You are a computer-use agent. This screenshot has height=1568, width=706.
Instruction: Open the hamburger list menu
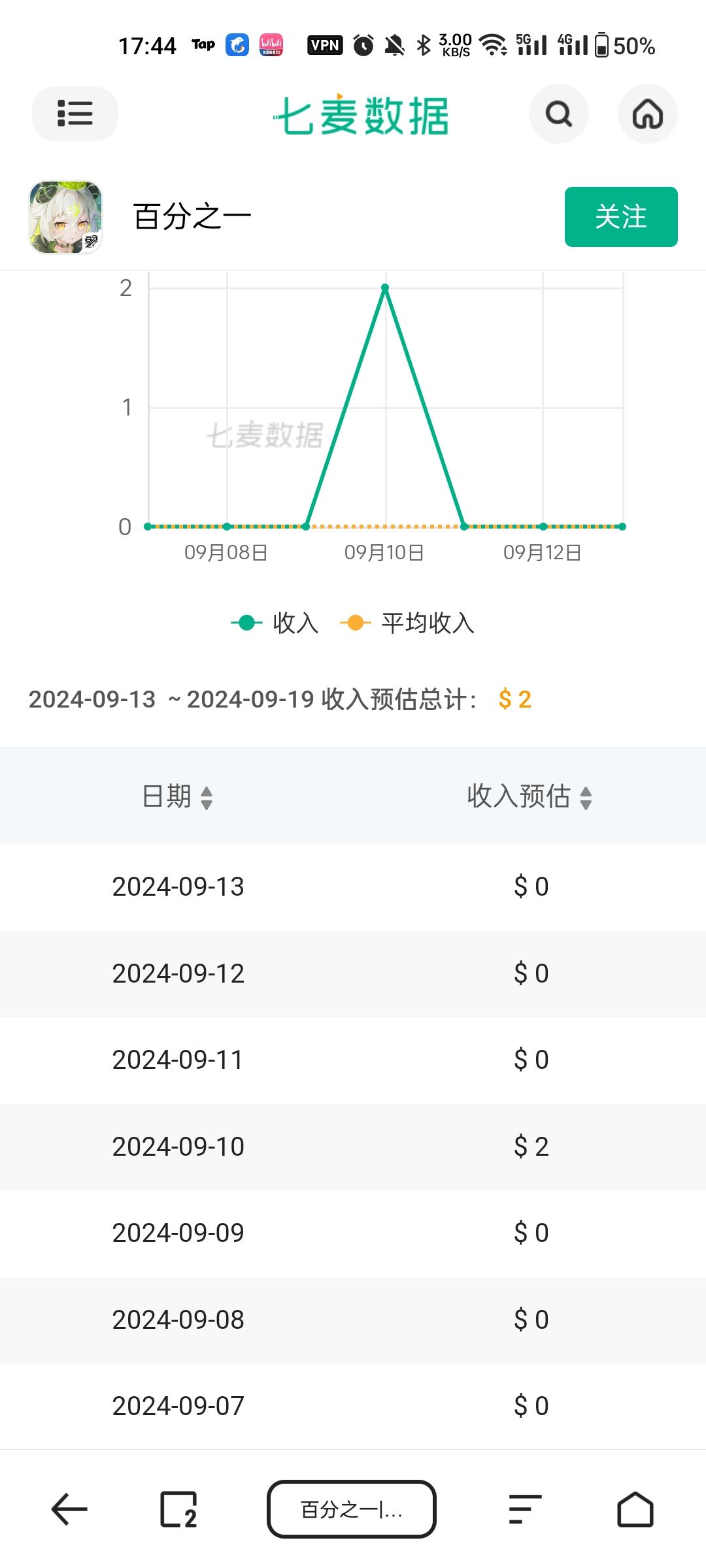click(x=75, y=114)
